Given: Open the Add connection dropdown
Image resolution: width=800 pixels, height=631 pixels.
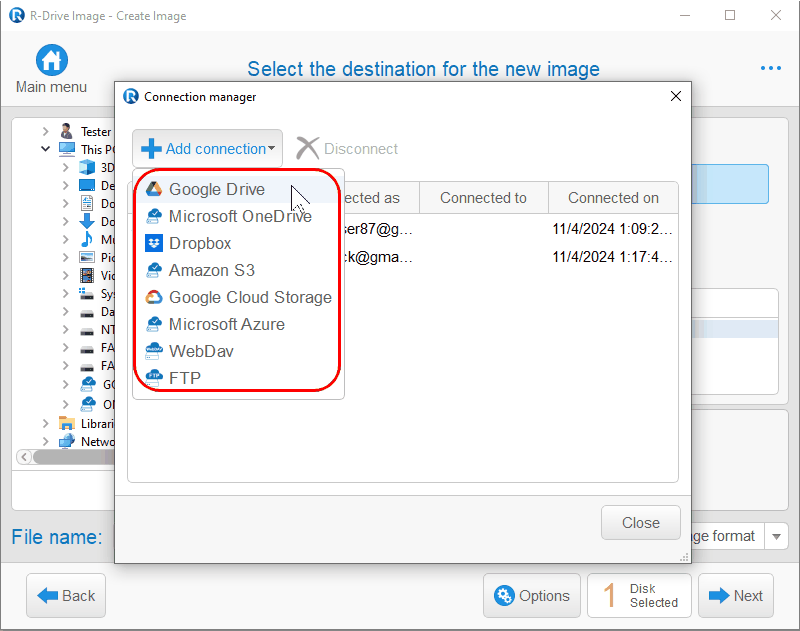Looking at the screenshot, I should coord(208,148).
